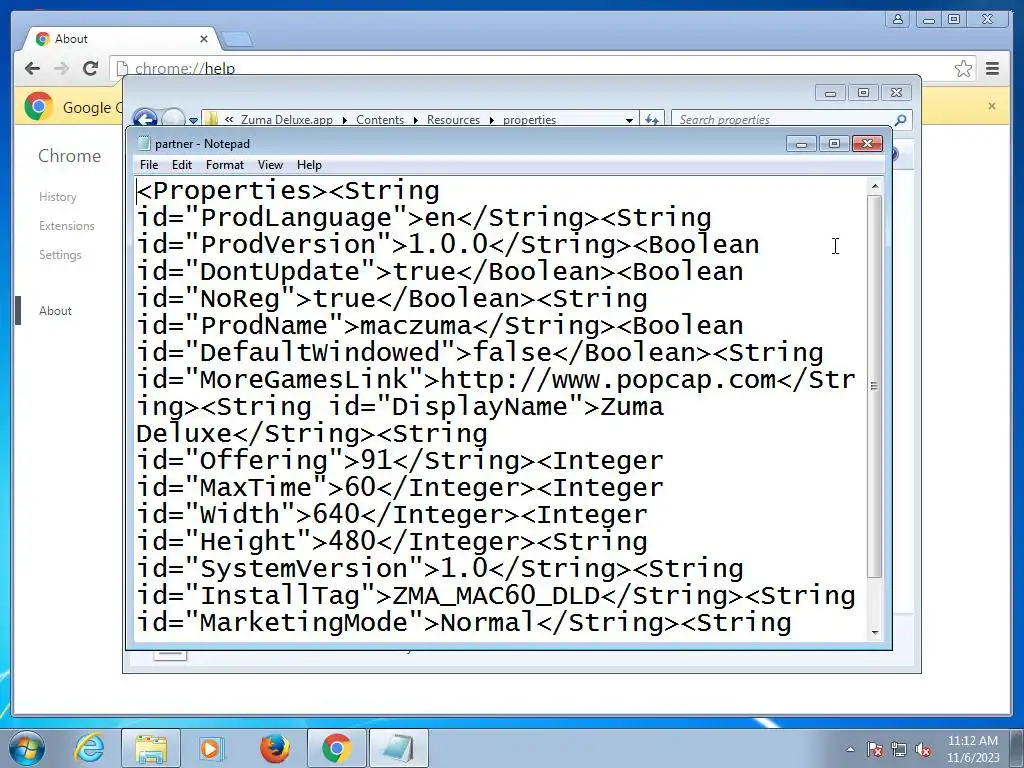This screenshot has height=768, width=1024.
Task: Go forward in Chrome
Action: click(x=61, y=68)
